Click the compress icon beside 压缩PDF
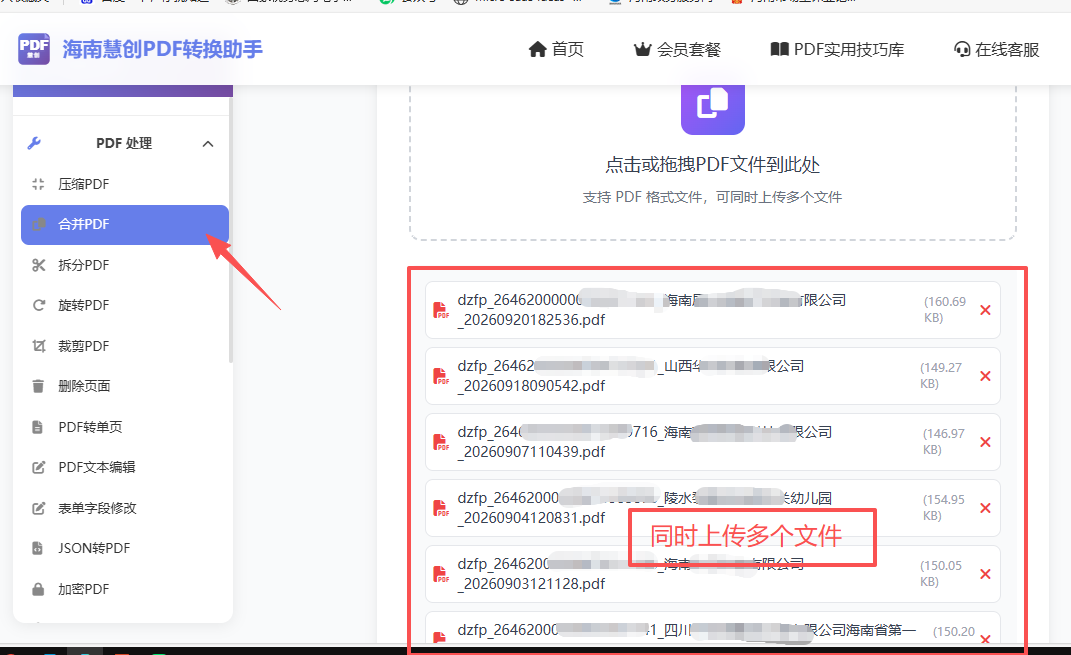This screenshot has width=1071, height=655. [38, 184]
